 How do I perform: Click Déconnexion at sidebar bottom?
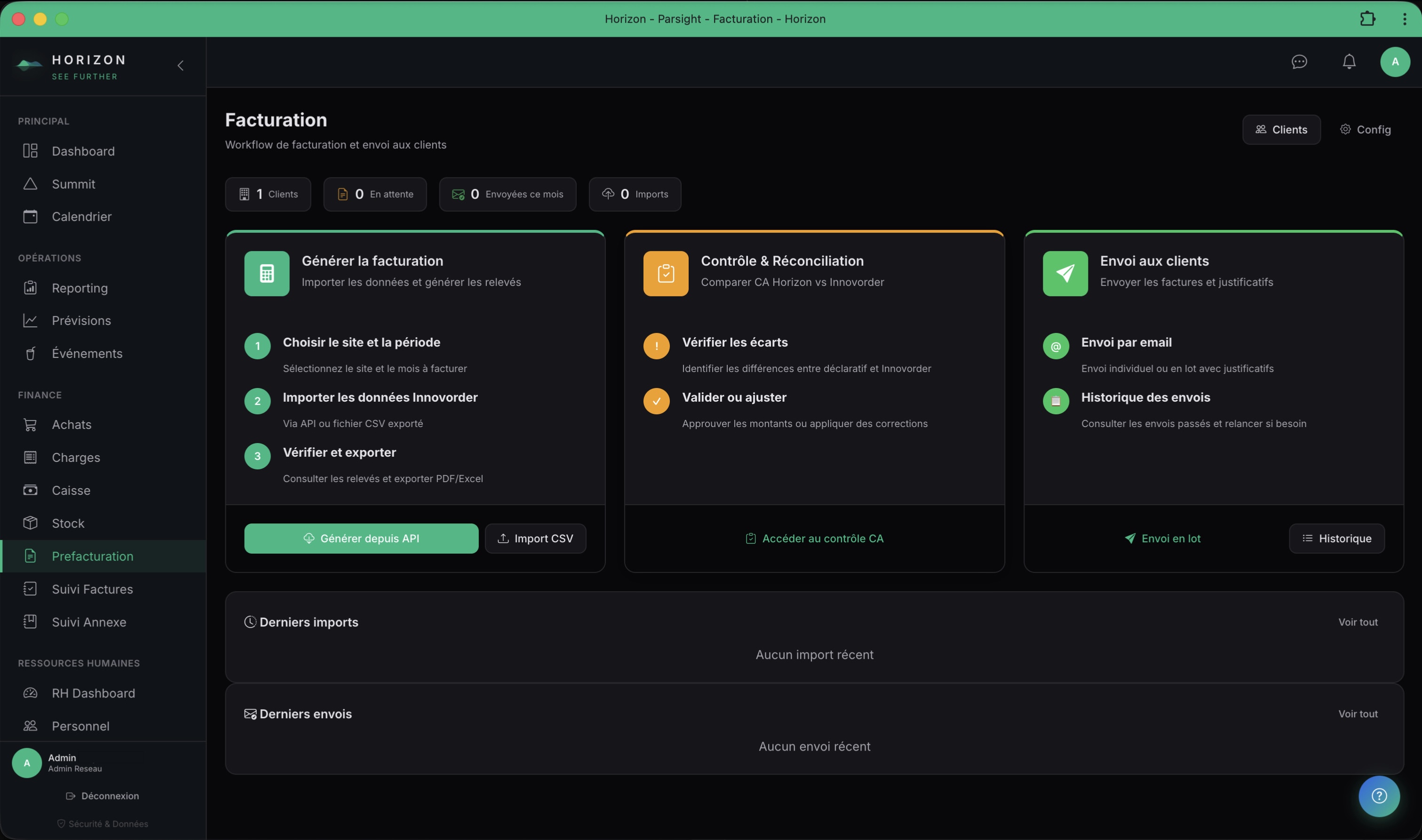[103, 795]
